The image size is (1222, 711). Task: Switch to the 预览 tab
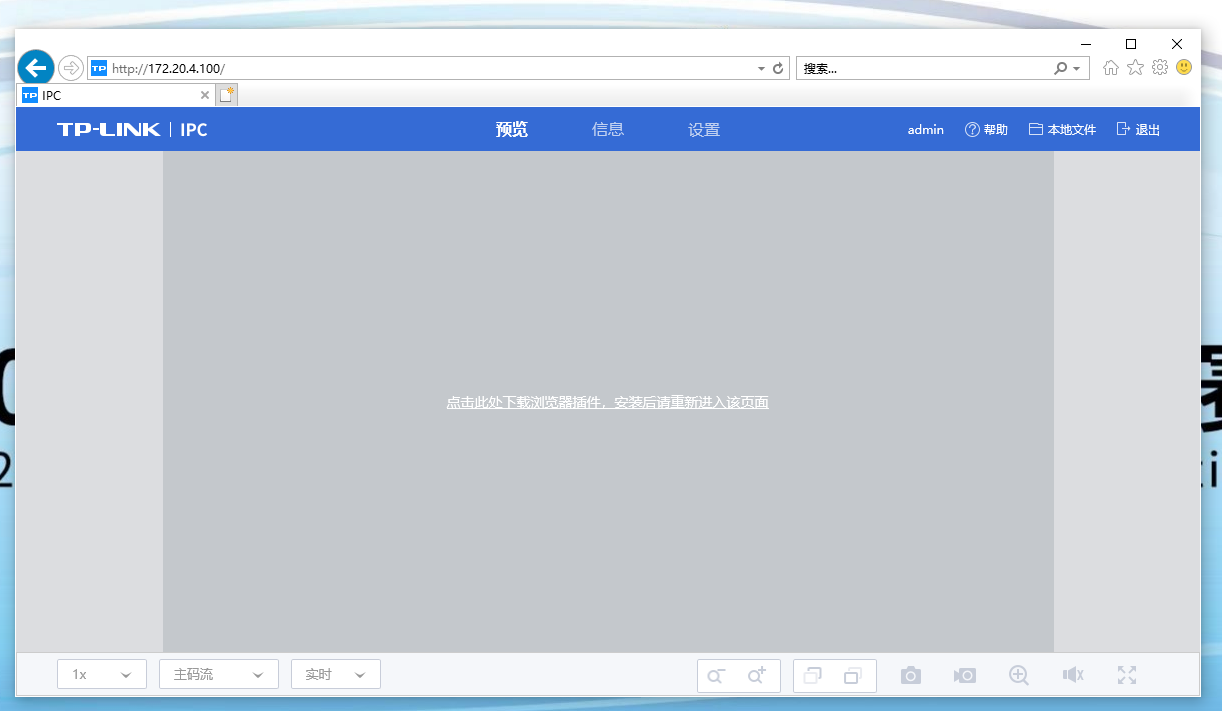click(x=512, y=129)
